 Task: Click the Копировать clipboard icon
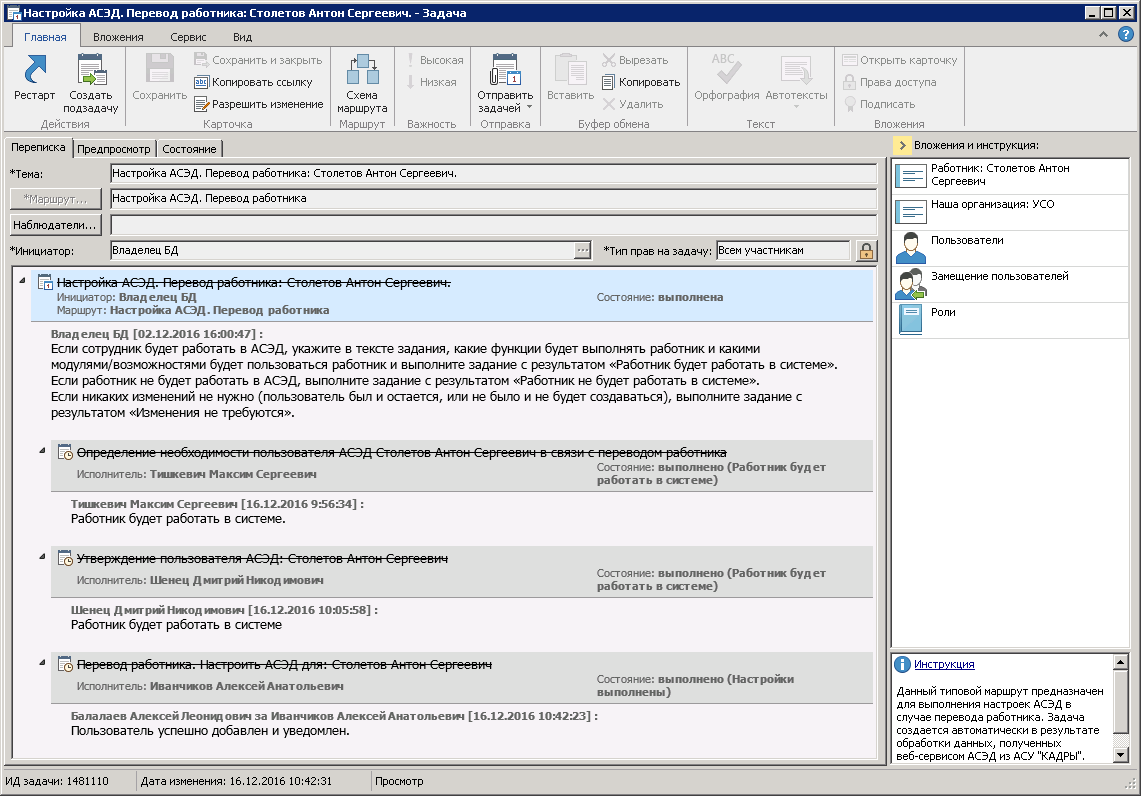(640, 82)
